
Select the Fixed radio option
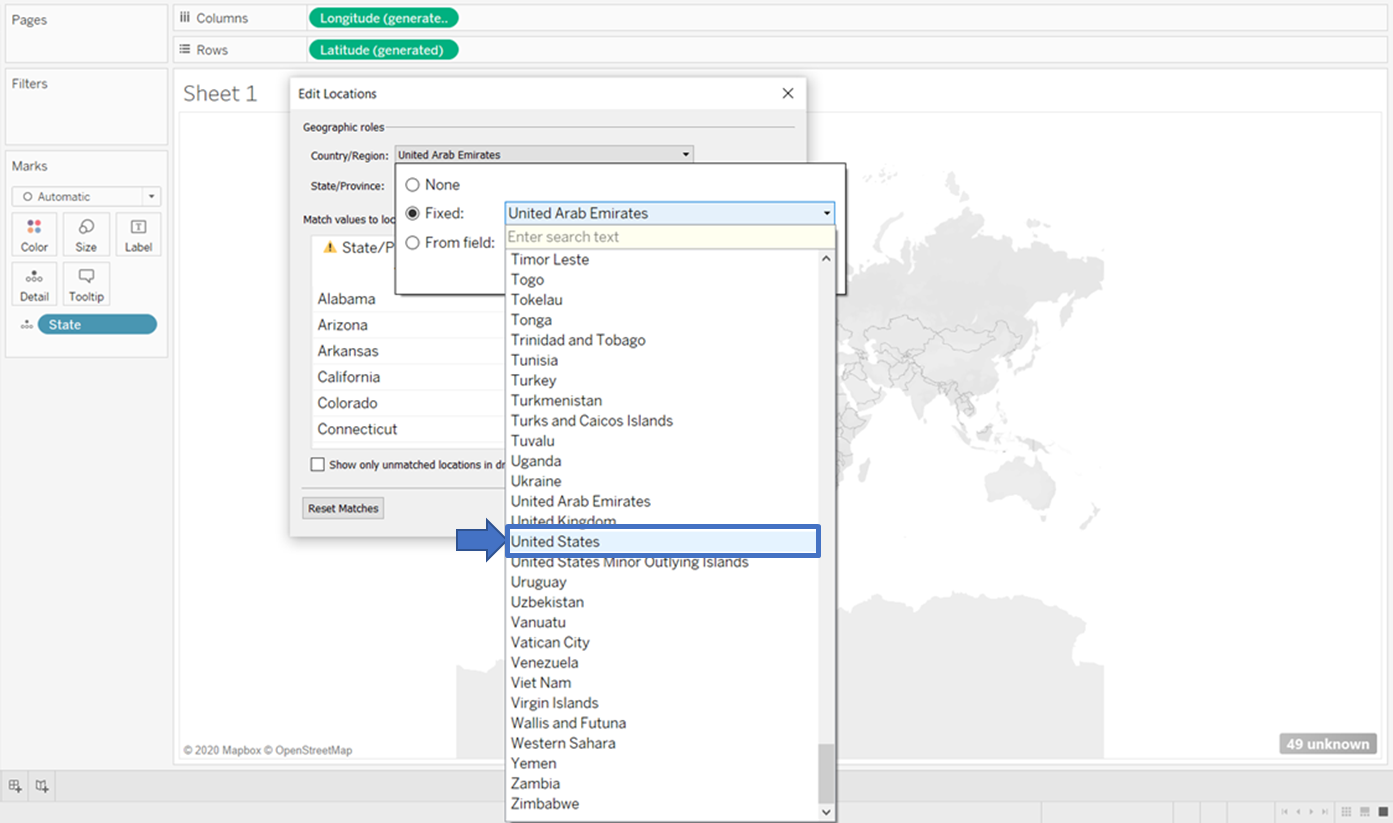coord(412,213)
